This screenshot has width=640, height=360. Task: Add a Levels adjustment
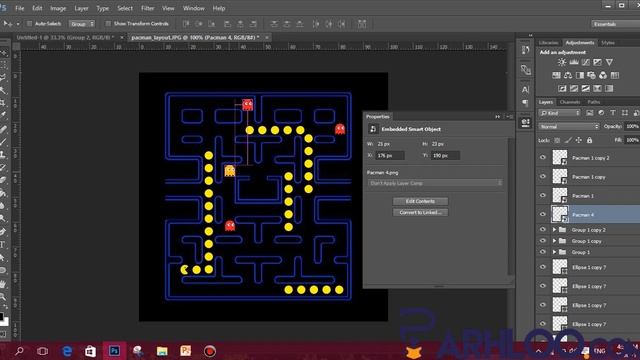pos(574,62)
